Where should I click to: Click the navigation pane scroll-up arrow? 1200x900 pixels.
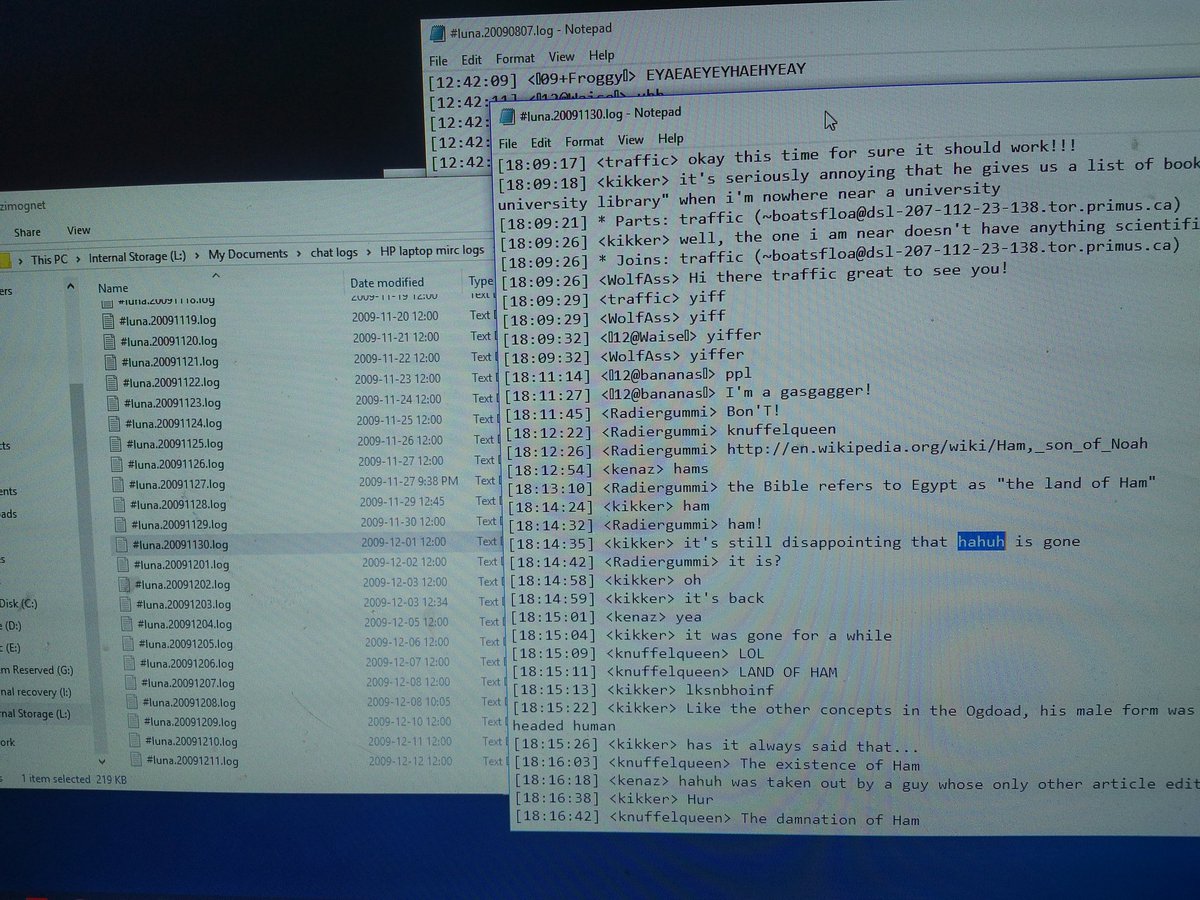tap(71, 287)
